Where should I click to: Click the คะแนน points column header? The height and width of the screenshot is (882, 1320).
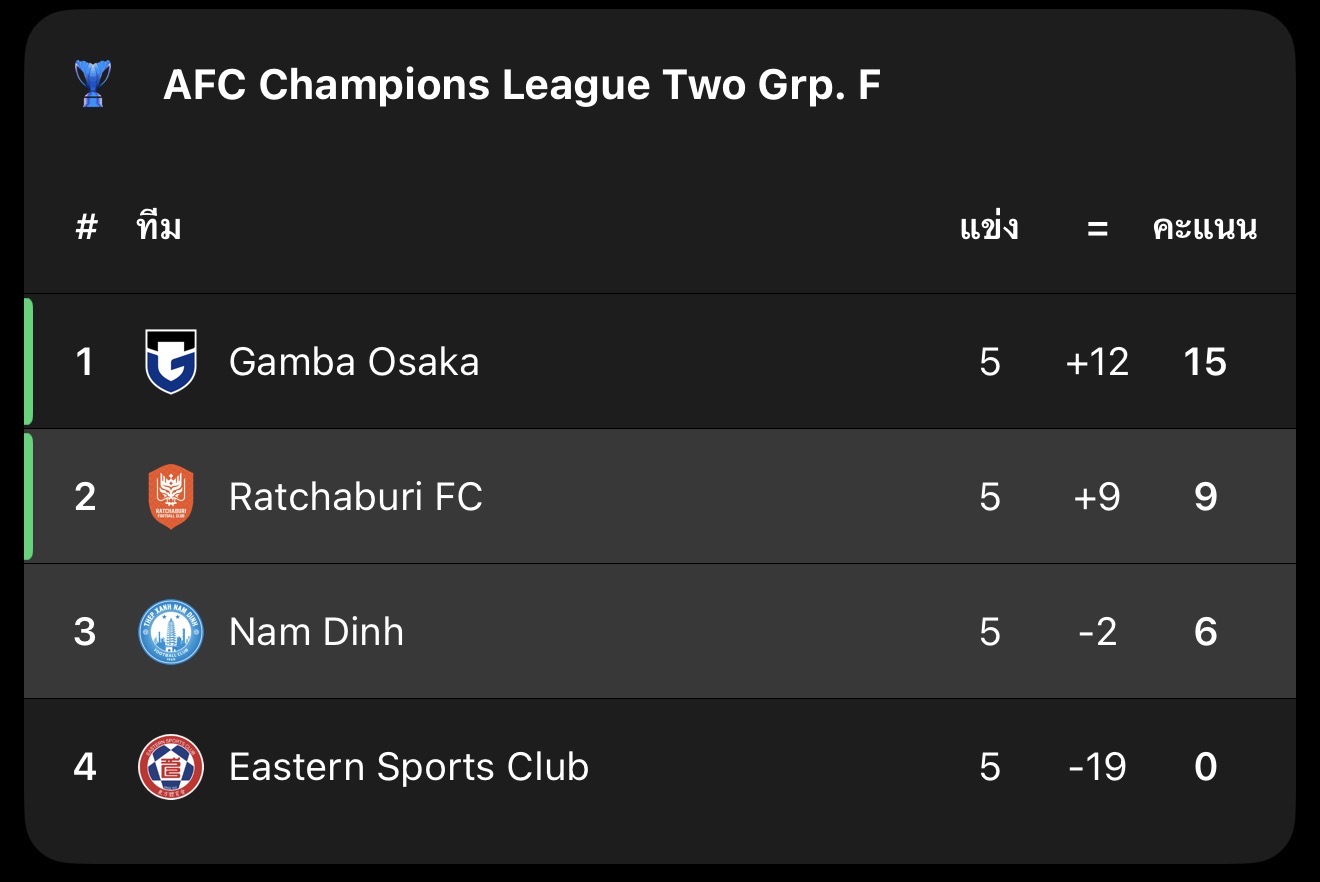click(1204, 229)
